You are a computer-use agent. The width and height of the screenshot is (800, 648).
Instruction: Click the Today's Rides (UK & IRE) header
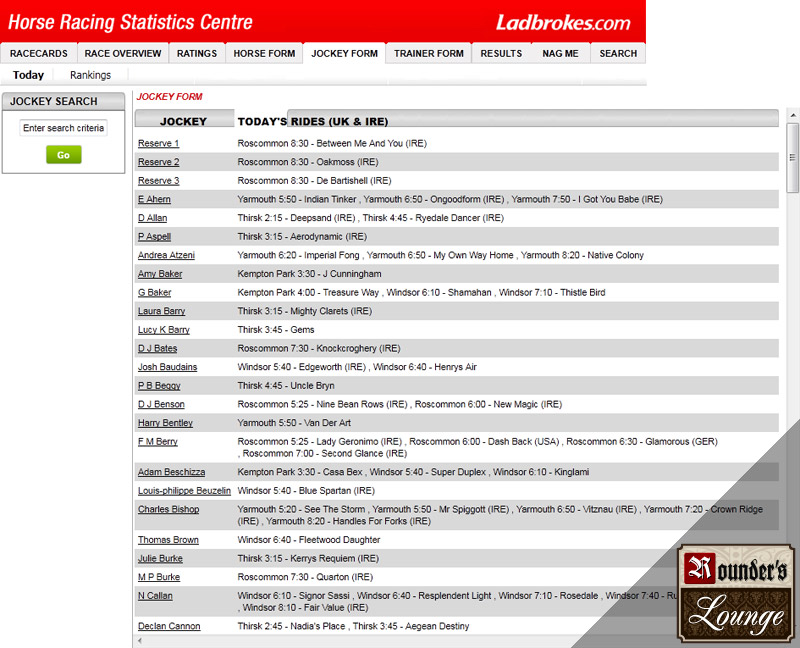coord(313,121)
